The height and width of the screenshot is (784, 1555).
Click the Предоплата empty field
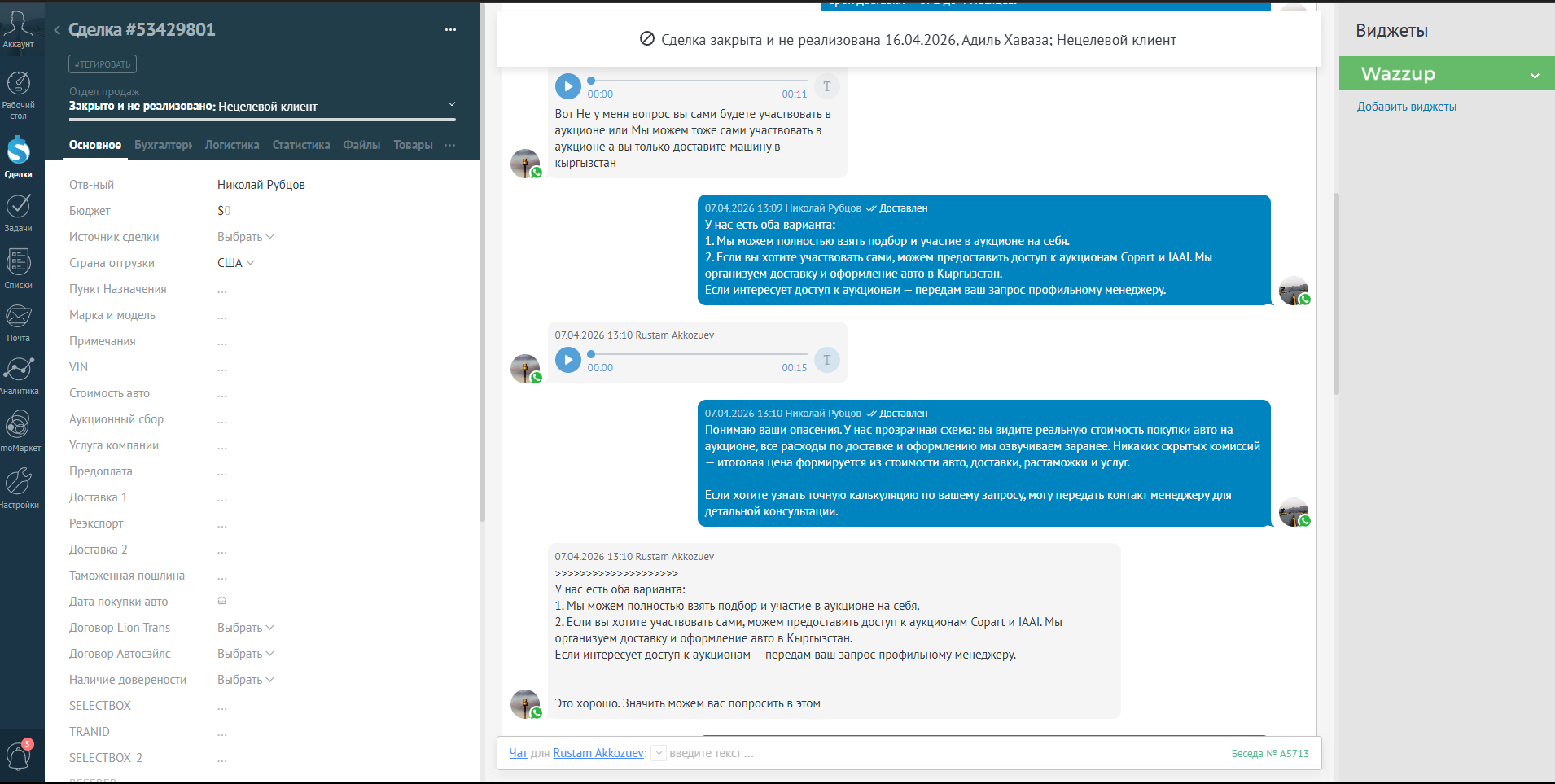click(222, 472)
